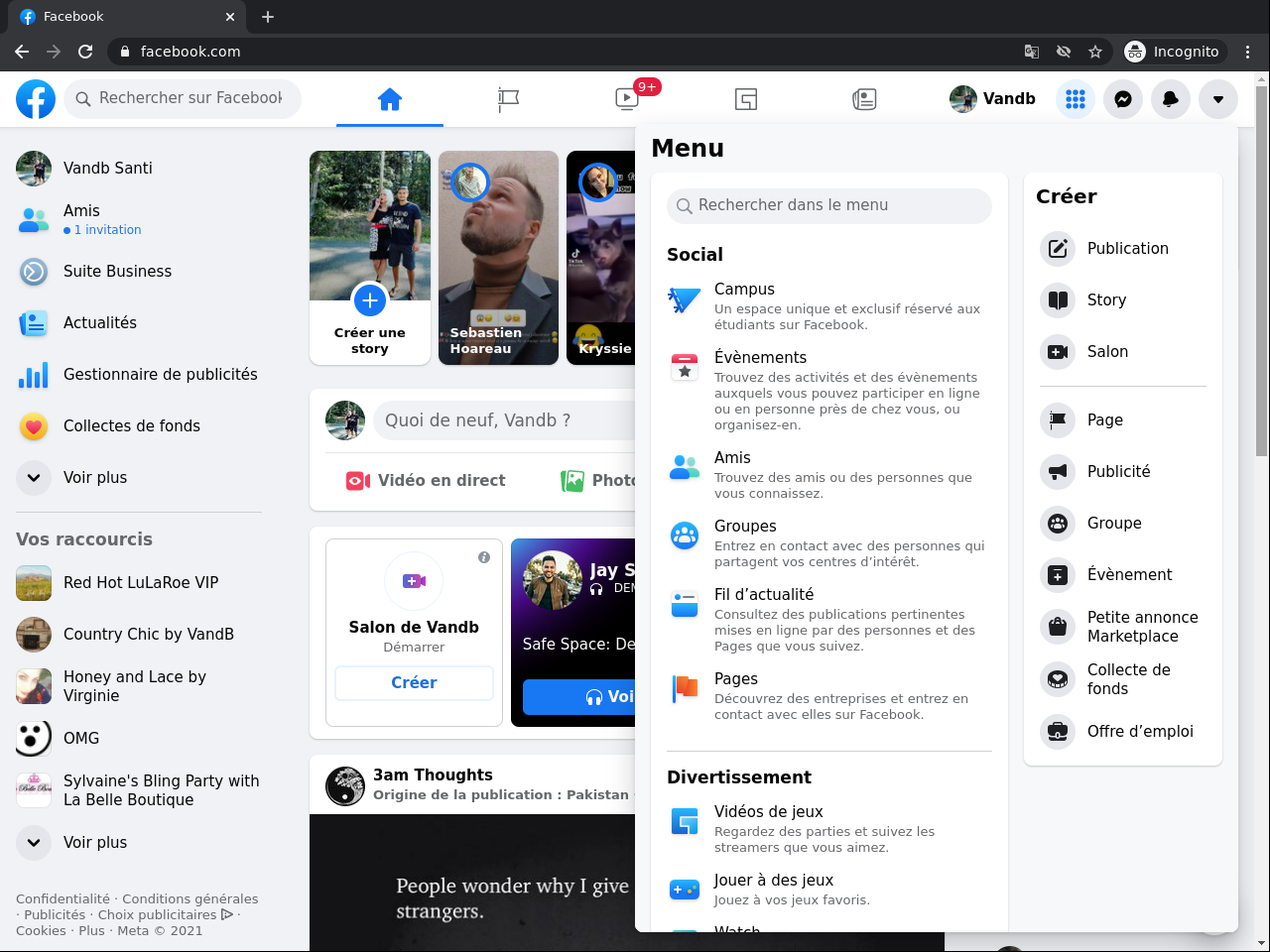Search in the Rechercher dans le menu field
This screenshot has width=1270, height=952.
click(829, 205)
